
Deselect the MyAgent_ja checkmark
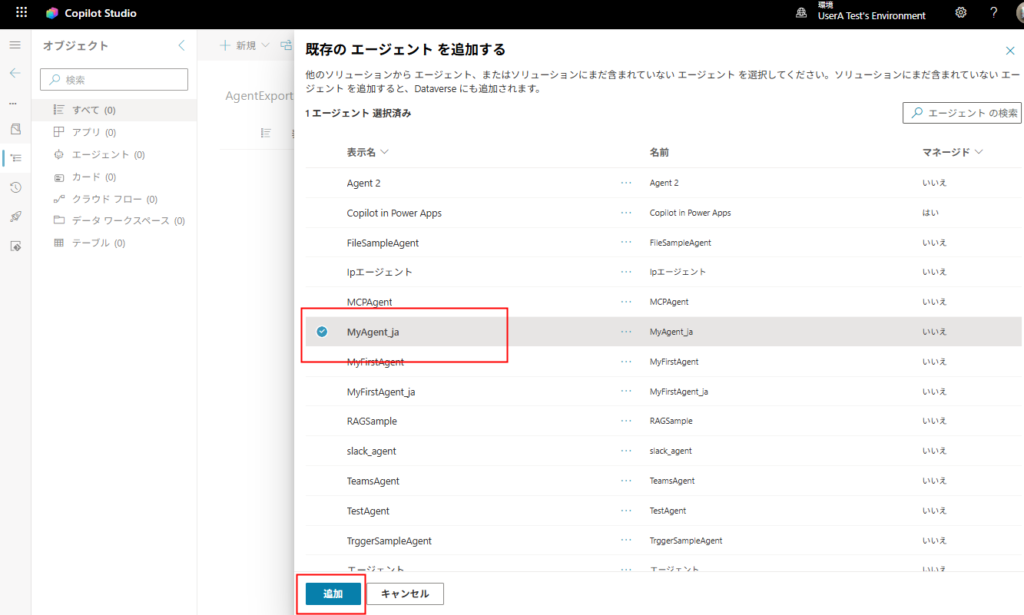[x=322, y=331]
